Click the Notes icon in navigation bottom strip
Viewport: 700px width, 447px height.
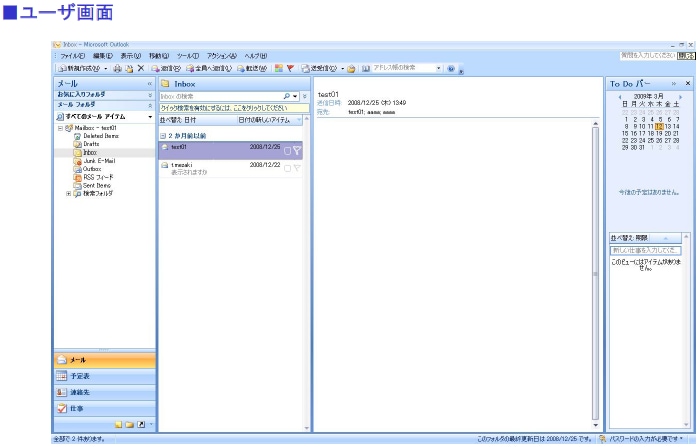(118, 424)
